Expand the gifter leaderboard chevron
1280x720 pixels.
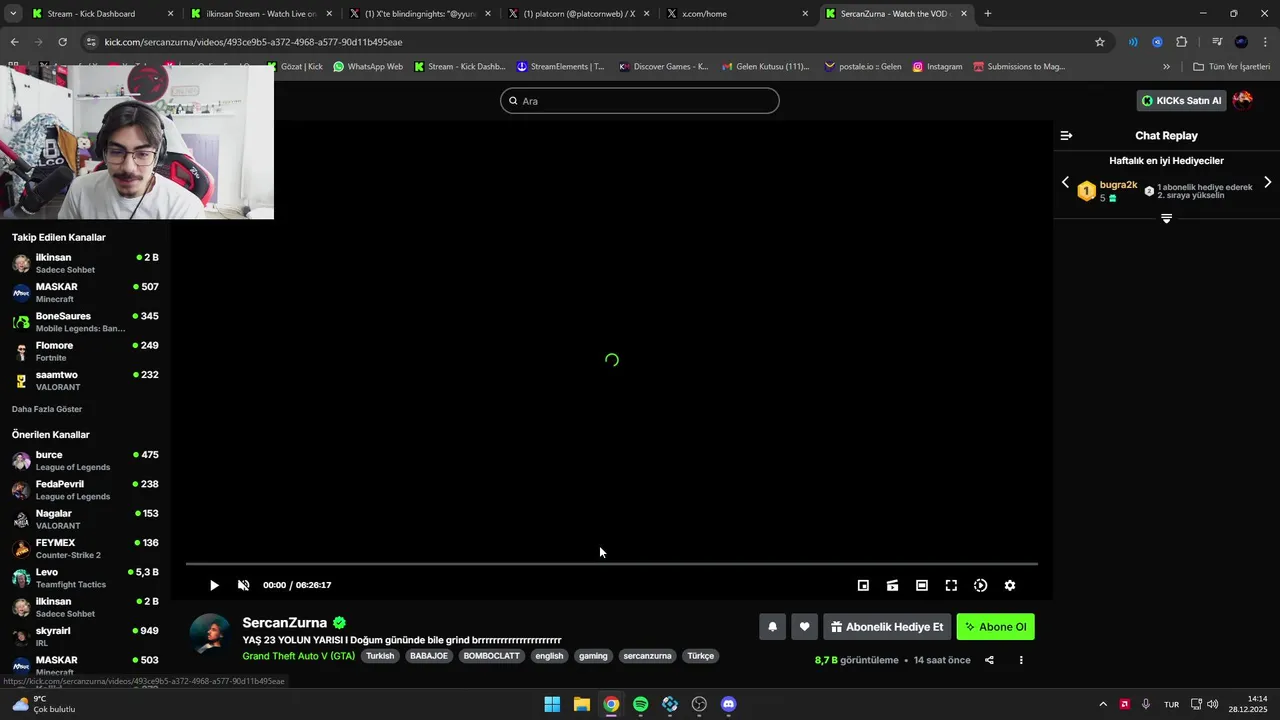coord(1166,218)
